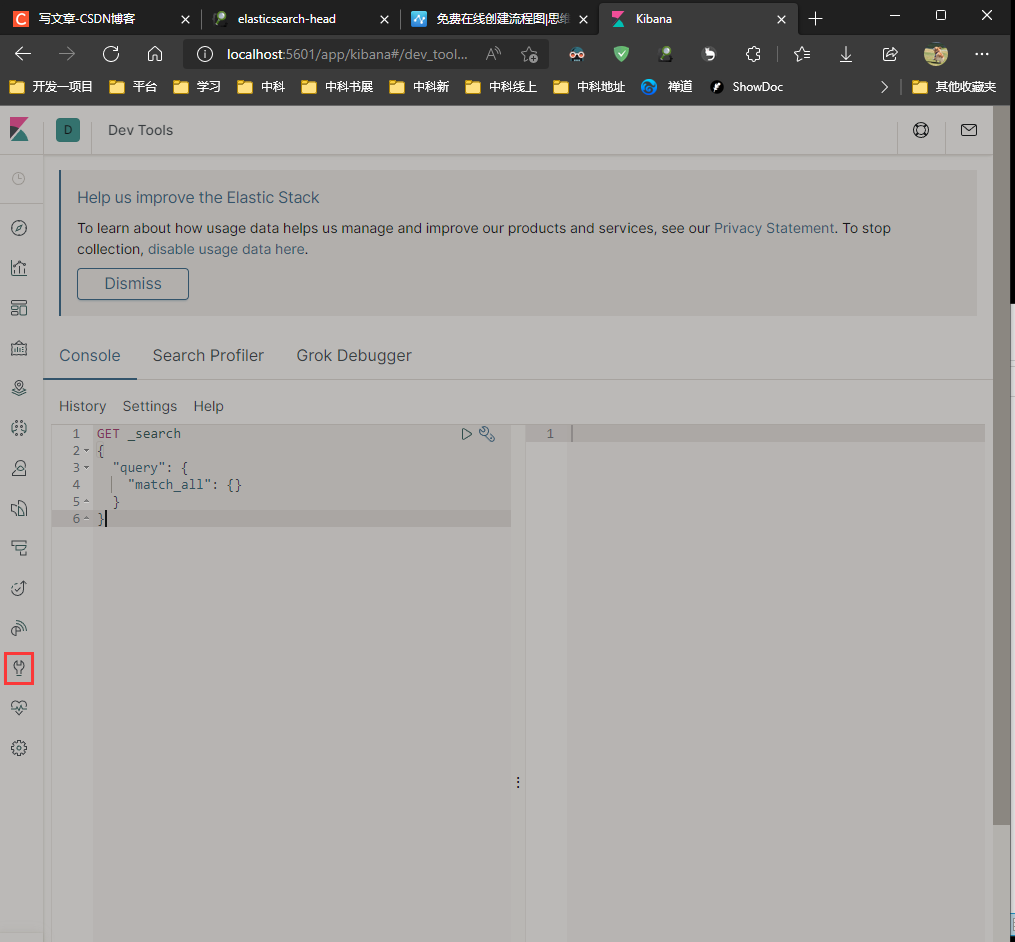The image size is (1015, 942).
Task: Open Logs icon in sidebar
Action: click(19, 508)
